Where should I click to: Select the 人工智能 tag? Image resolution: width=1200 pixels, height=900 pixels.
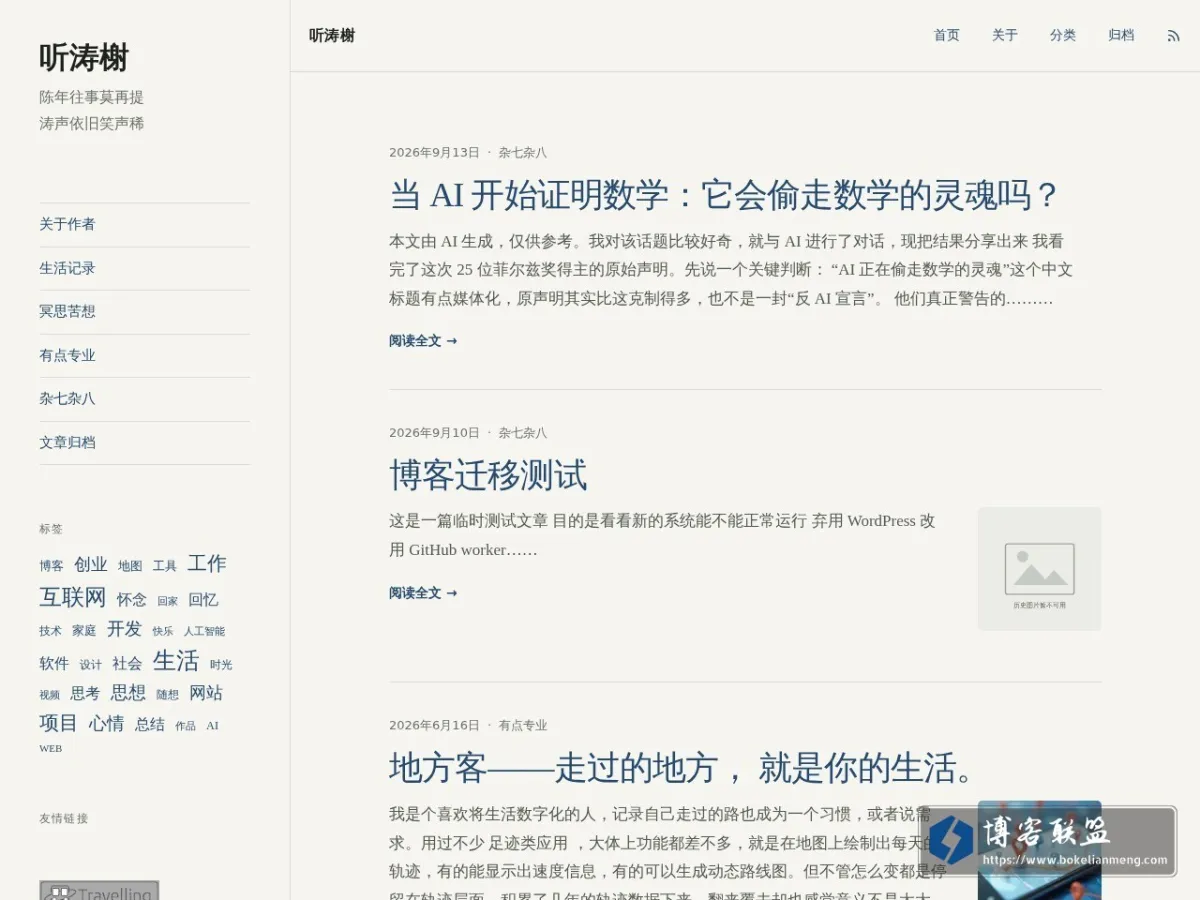[x=204, y=632]
